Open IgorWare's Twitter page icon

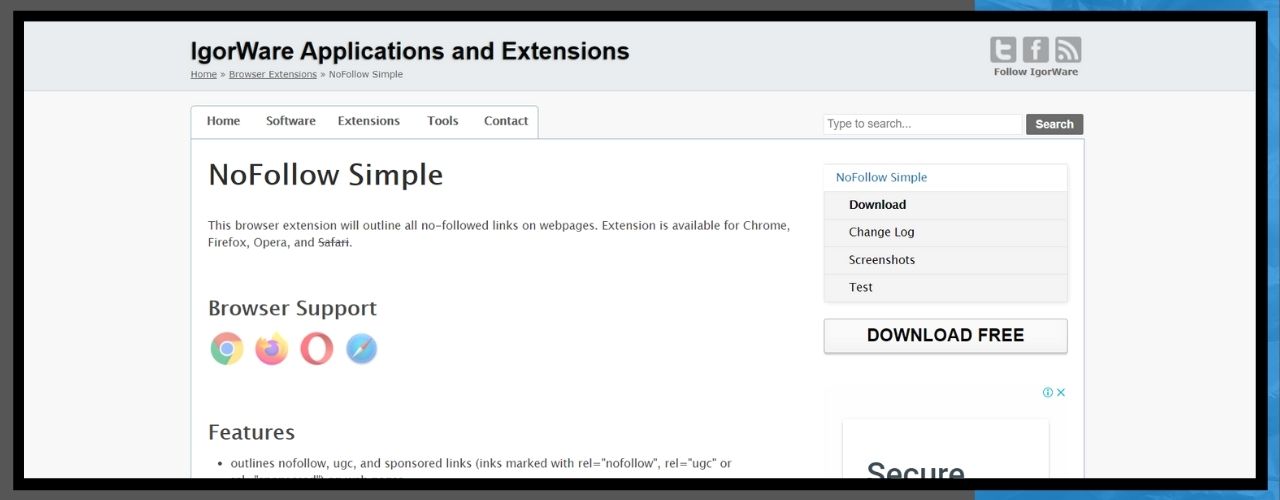(x=1003, y=50)
